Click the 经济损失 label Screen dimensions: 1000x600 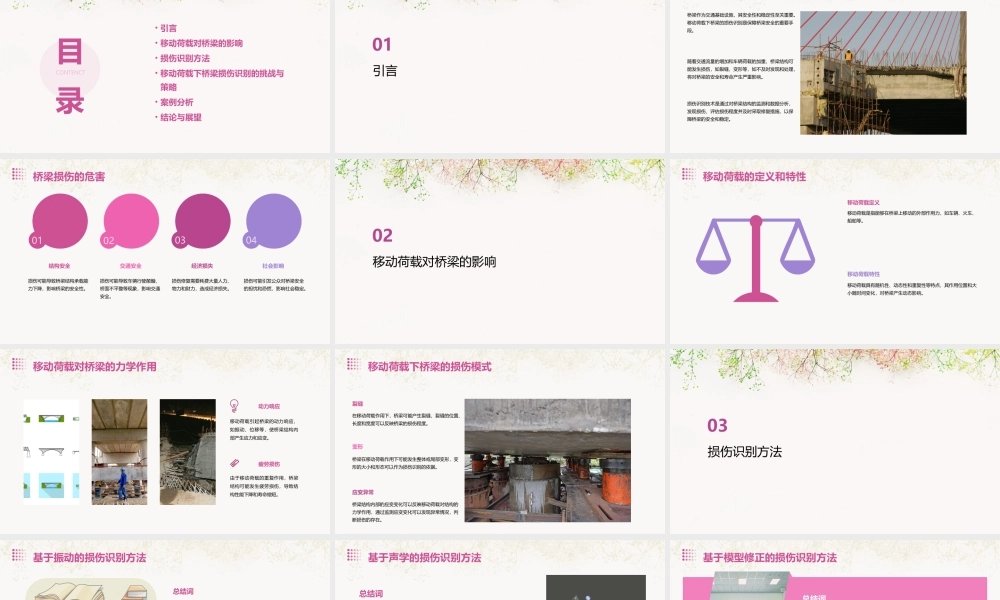202,266
